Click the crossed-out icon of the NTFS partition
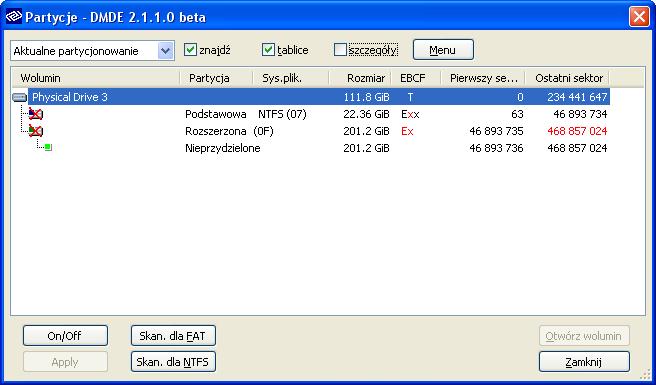The image size is (656, 385). point(36,114)
